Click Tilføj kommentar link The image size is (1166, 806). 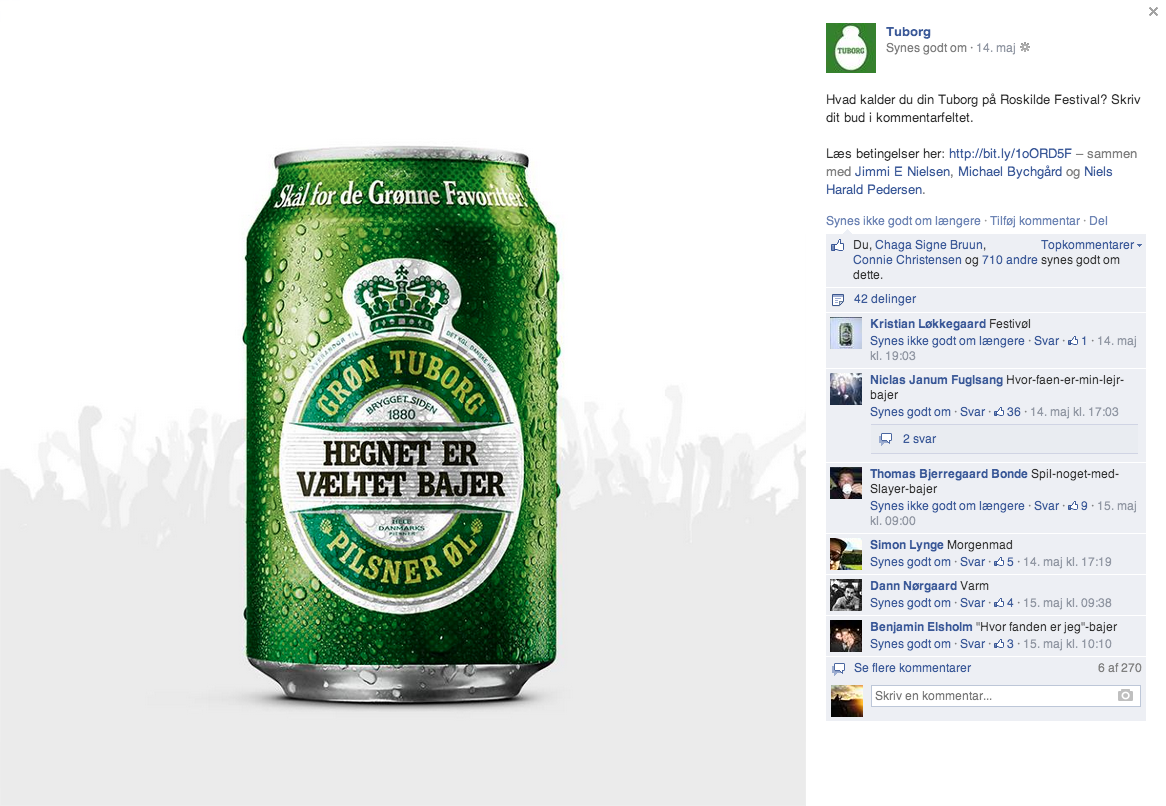1034,221
